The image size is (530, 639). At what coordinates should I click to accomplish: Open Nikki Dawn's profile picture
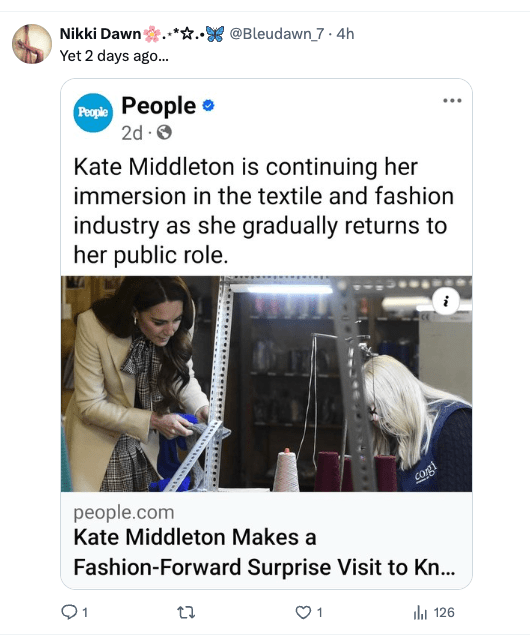coord(32,44)
